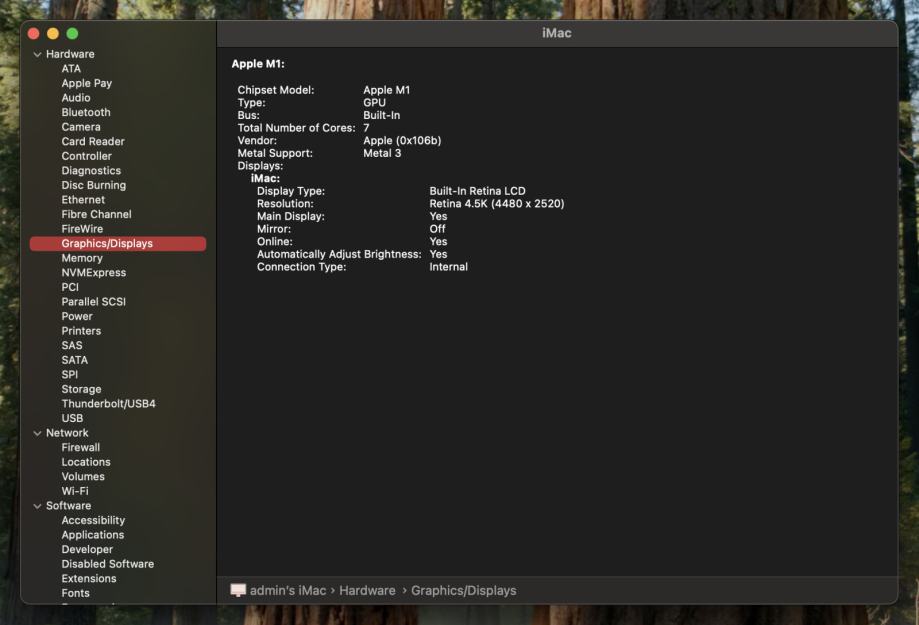Click the Type value GPU
This screenshot has width=919, height=625.
(x=374, y=103)
